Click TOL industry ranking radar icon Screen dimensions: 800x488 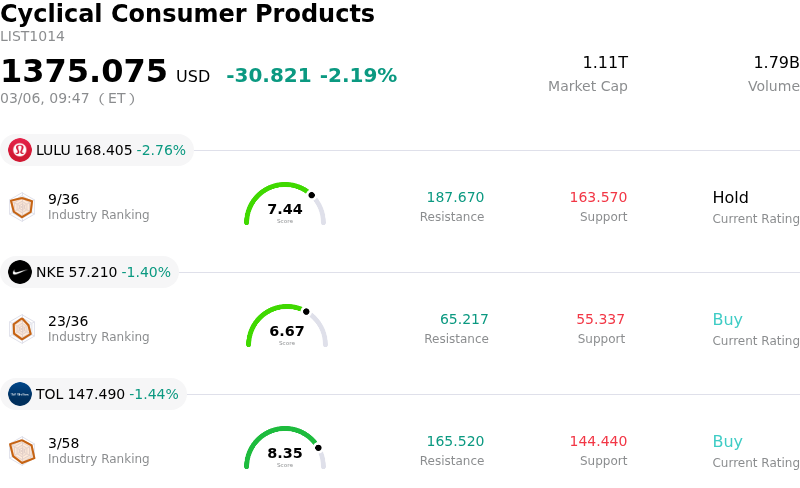click(x=22, y=451)
